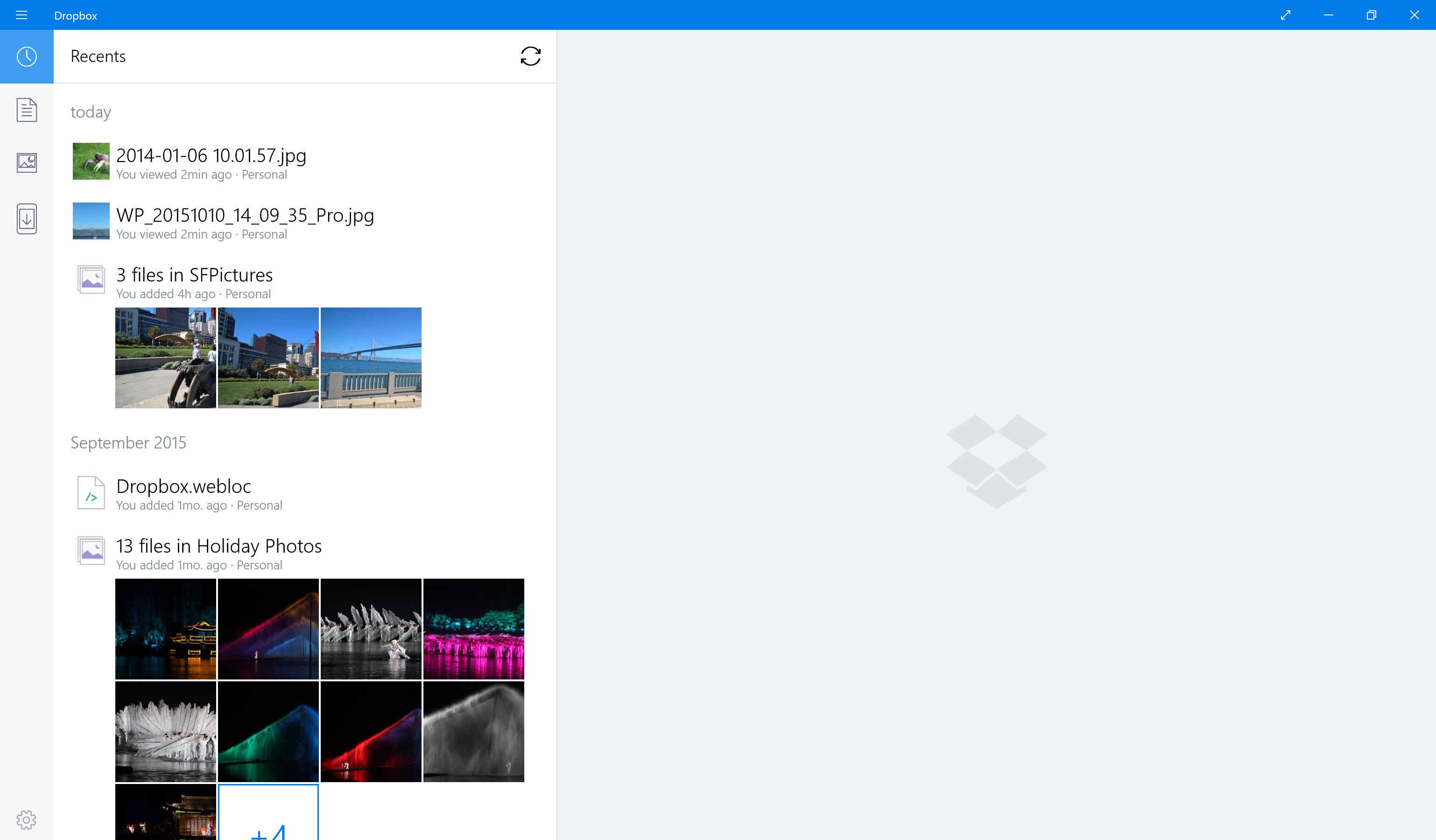Open 2014-01-06 10.01.57.jpg file

click(211, 155)
